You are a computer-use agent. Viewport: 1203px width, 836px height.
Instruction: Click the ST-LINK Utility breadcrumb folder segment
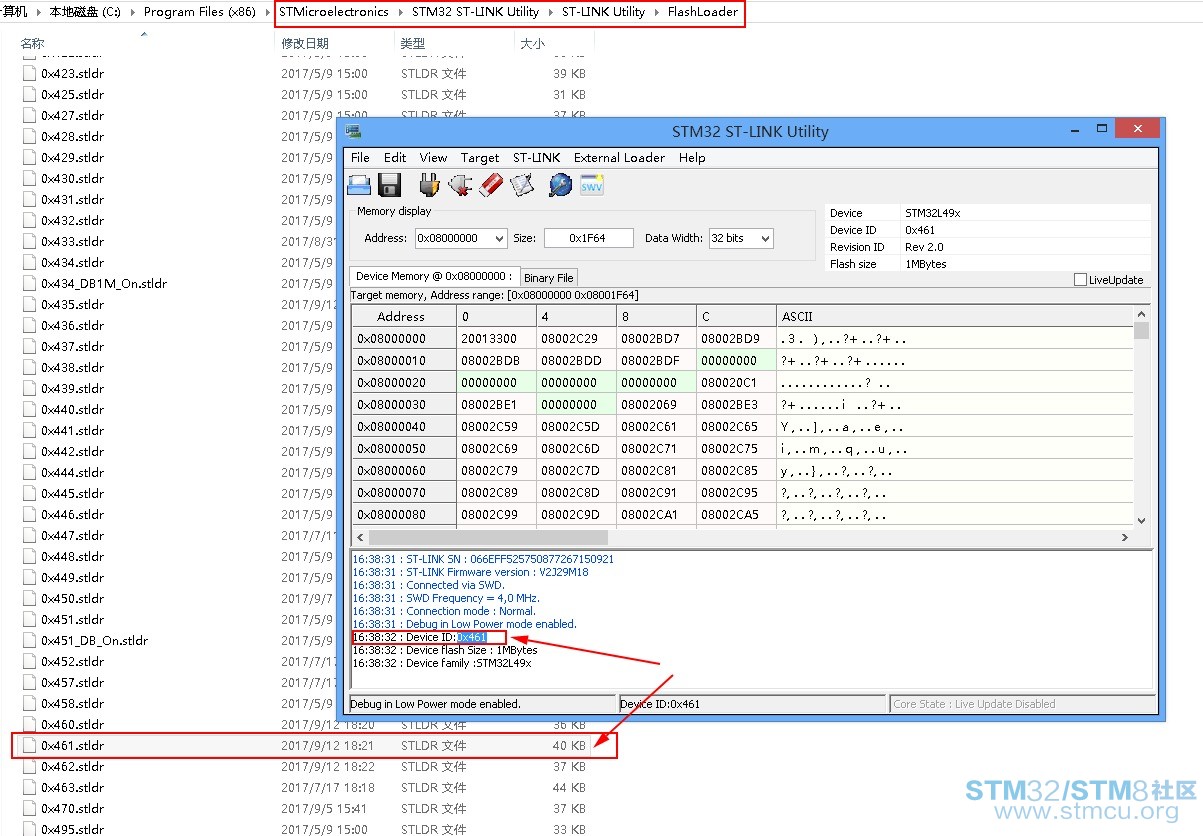(x=603, y=12)
